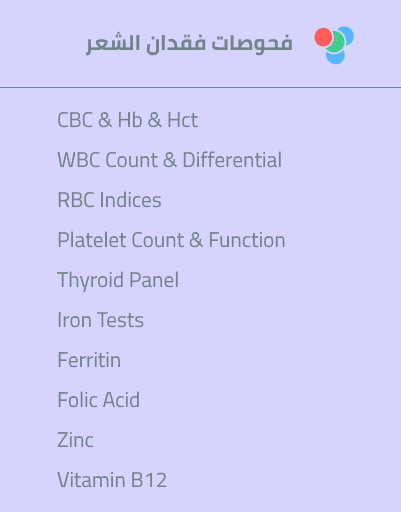
Task: Open the Folic Acid test item
Action: [99, 400]
